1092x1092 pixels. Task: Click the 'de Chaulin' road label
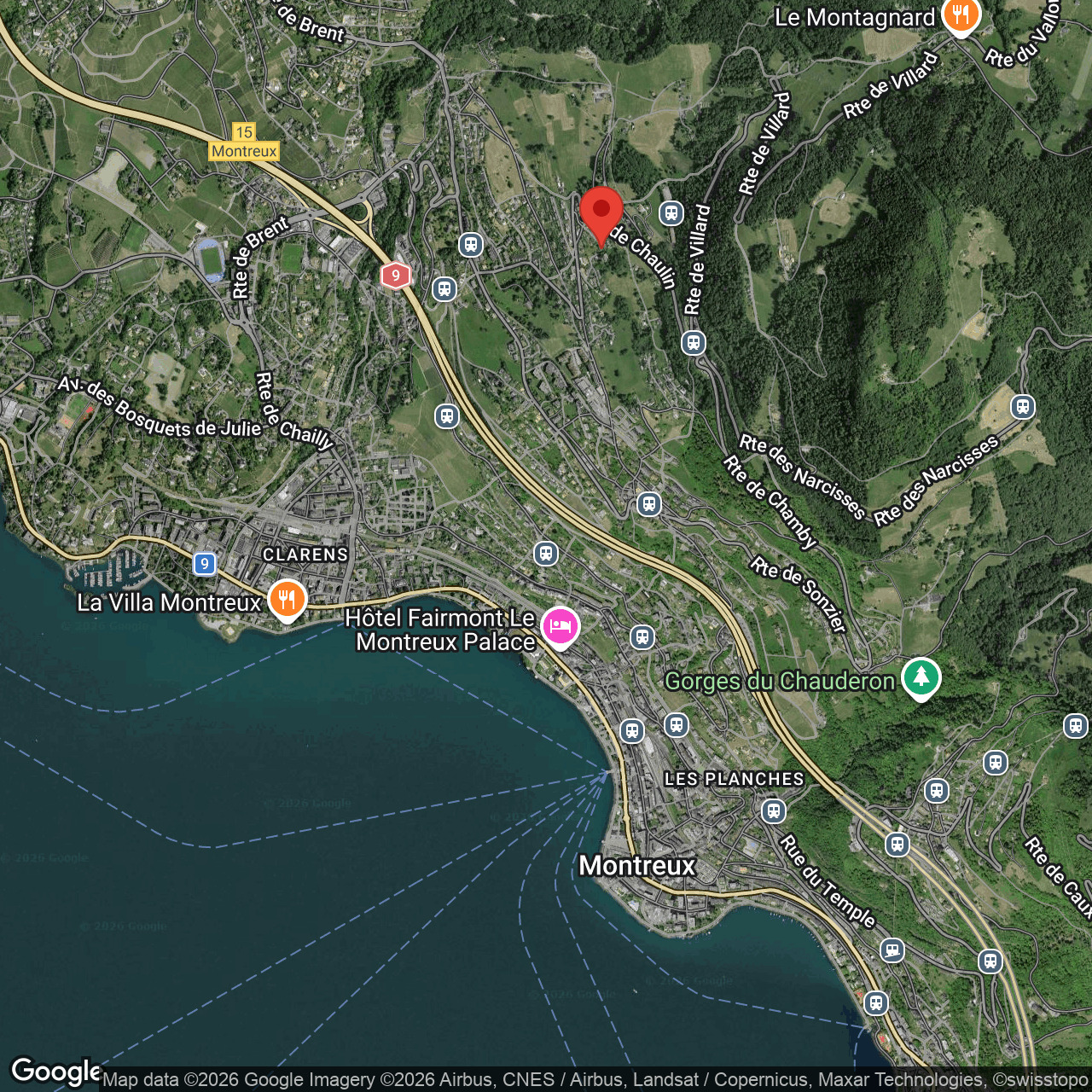(644, 257)
